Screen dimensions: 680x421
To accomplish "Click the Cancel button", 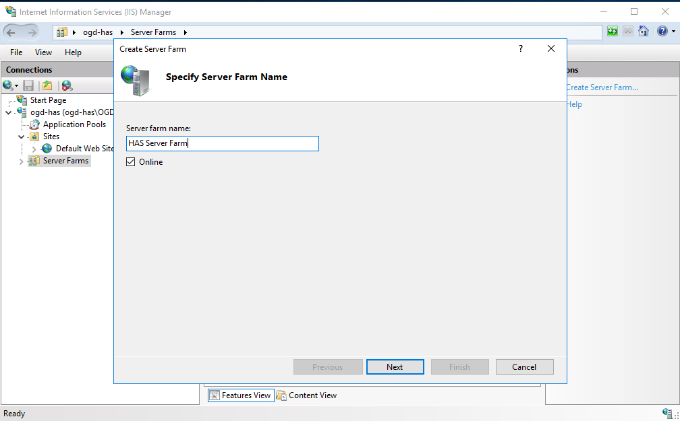I will [x=524, y=367].
